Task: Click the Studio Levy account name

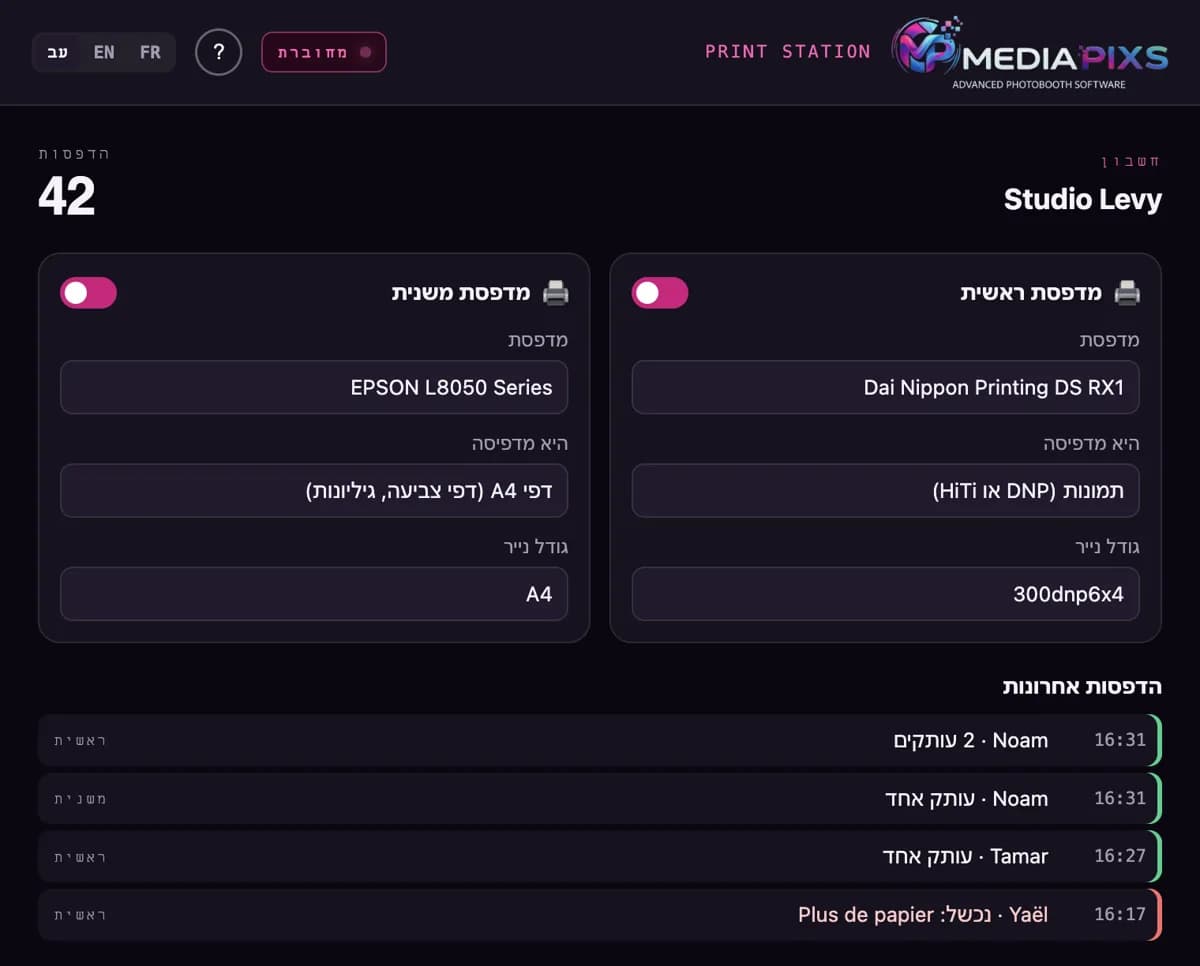Action: pyautogui.click(x=1082, y=199)
